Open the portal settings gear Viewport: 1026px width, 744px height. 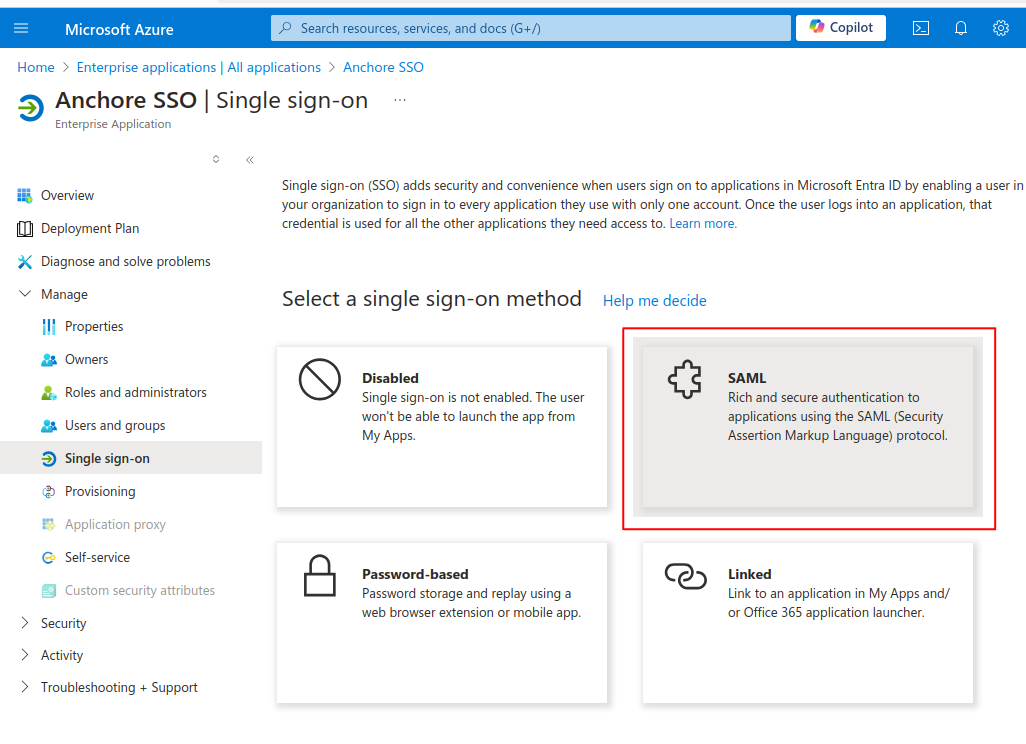click(x=1001, y=28)
